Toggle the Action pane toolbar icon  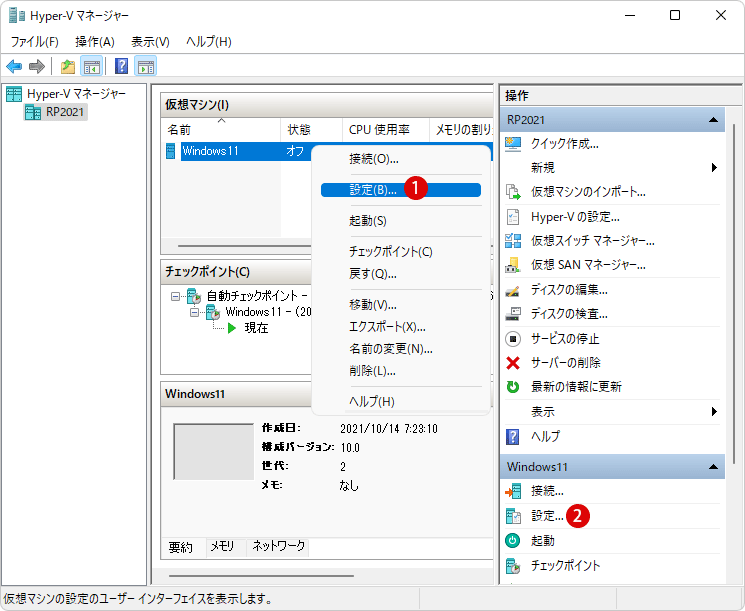145,67
